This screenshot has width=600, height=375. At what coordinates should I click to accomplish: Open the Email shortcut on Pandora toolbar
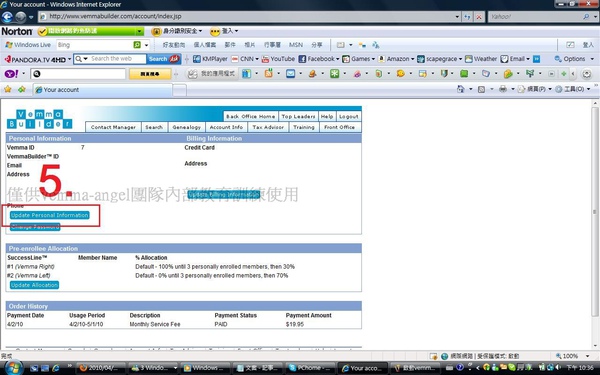(513, 59)
